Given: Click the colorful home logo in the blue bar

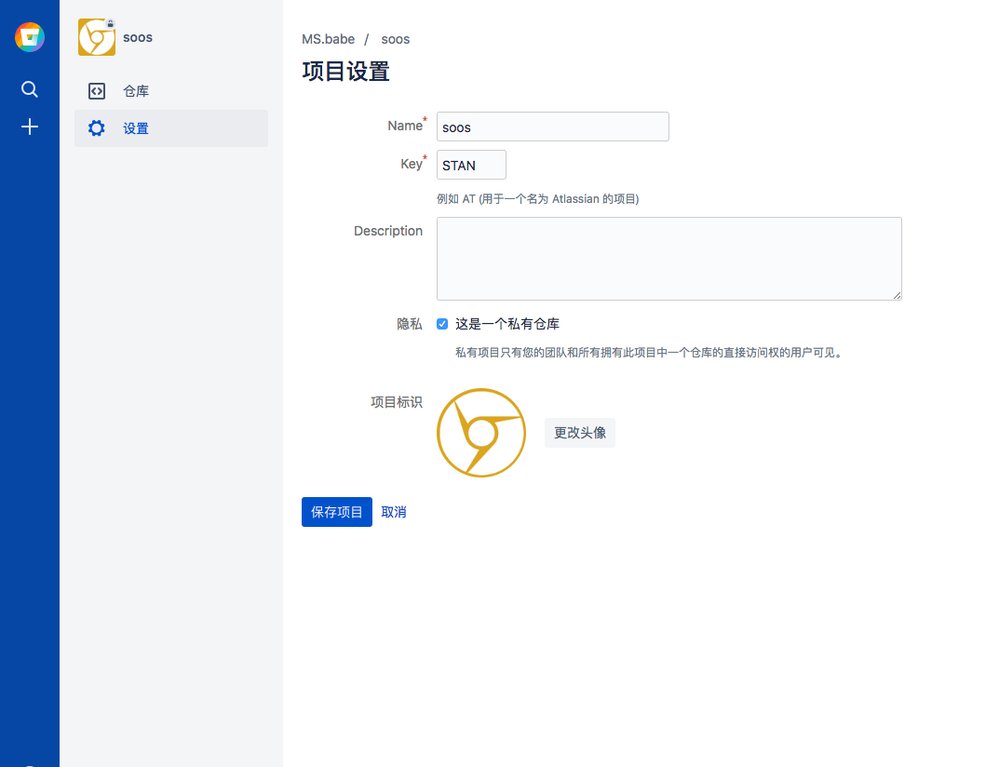Looking at the screenshot, I should (x=29, y=37).
